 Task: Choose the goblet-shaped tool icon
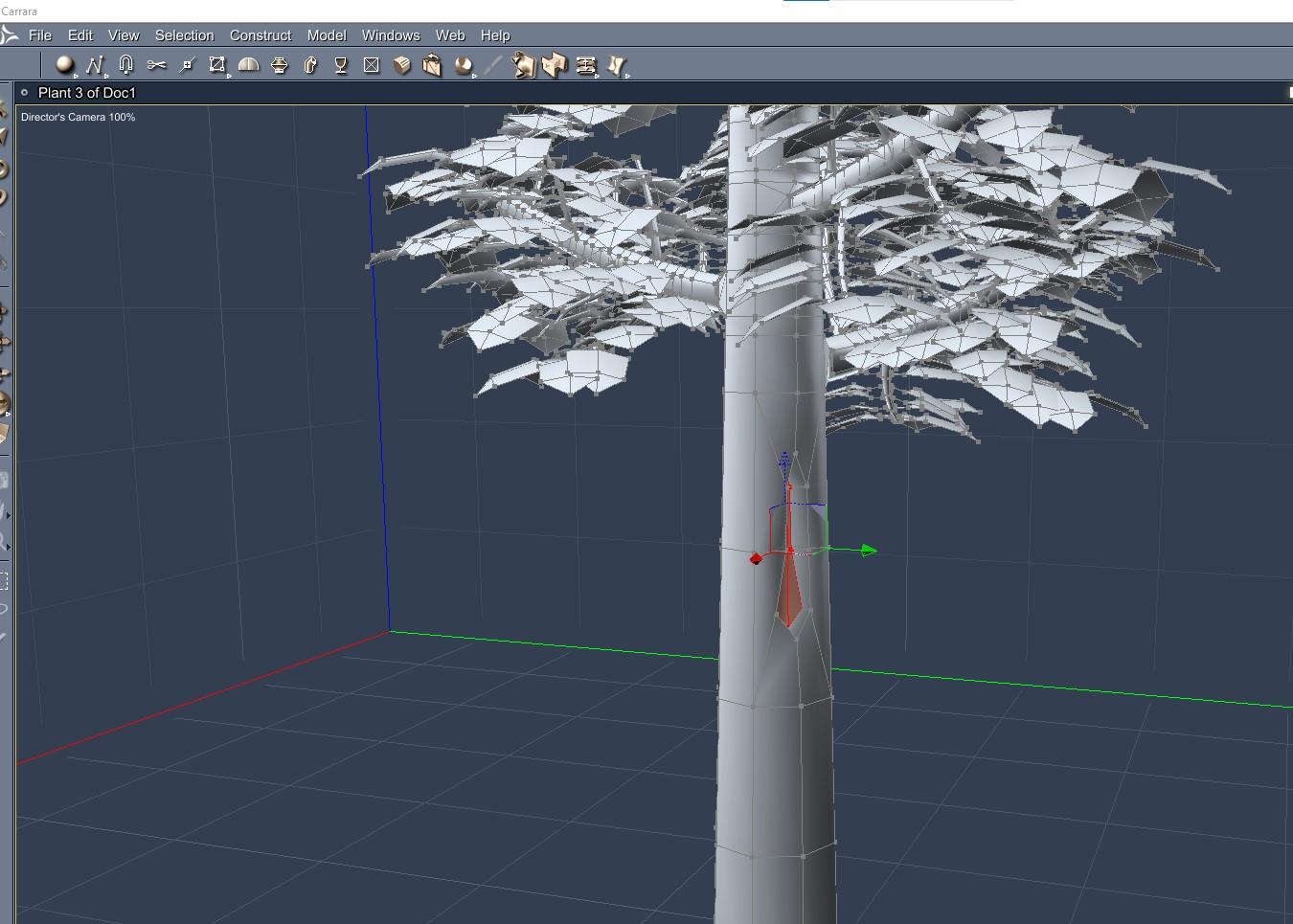coord(341,65)
